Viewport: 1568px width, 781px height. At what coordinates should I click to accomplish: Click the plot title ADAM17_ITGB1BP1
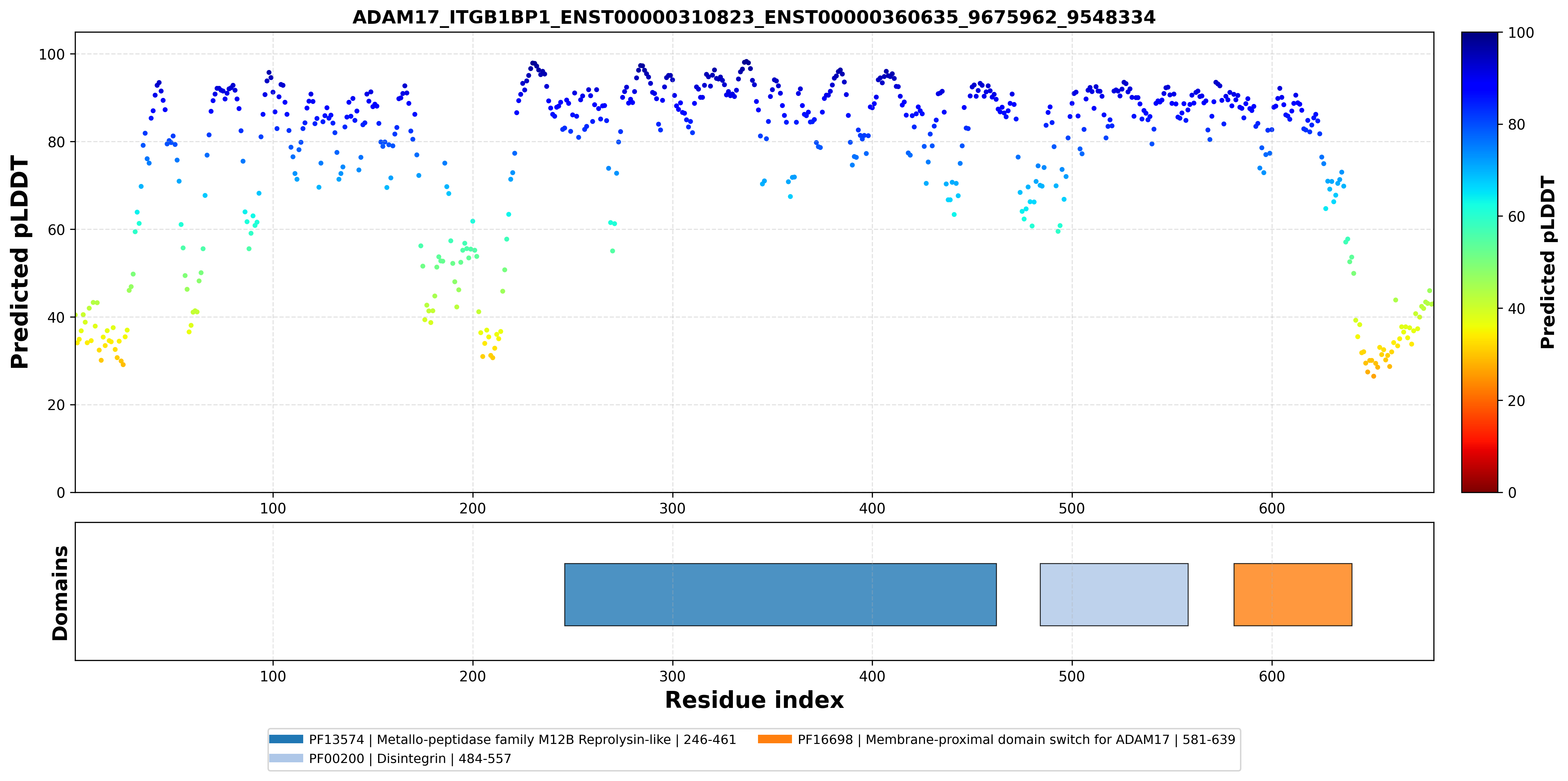click(754, 17)
